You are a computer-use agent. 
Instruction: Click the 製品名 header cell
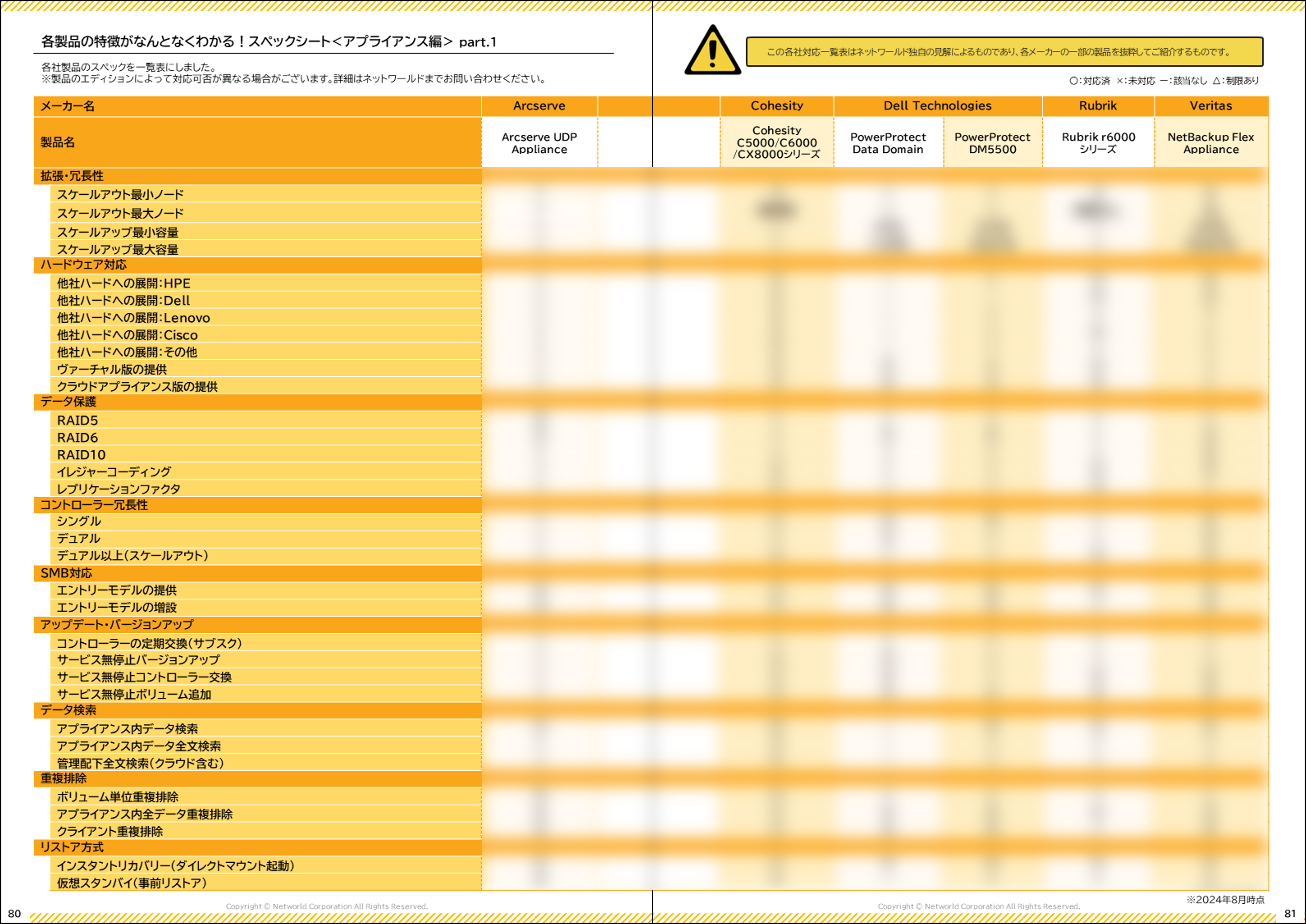tap(258, 142)
